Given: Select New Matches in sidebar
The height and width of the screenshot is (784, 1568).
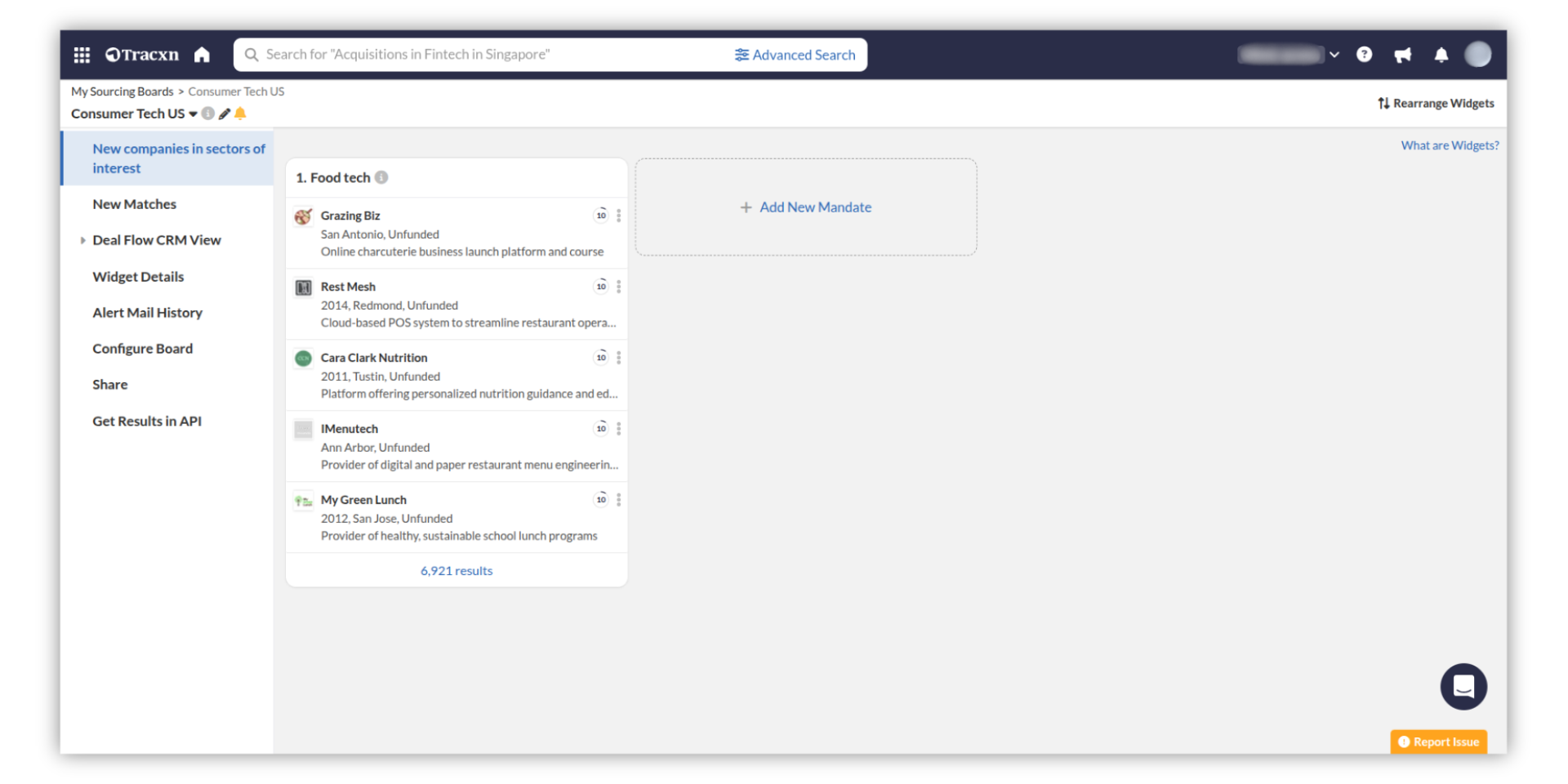Looking at the screenshot, I should coord(134,204).
